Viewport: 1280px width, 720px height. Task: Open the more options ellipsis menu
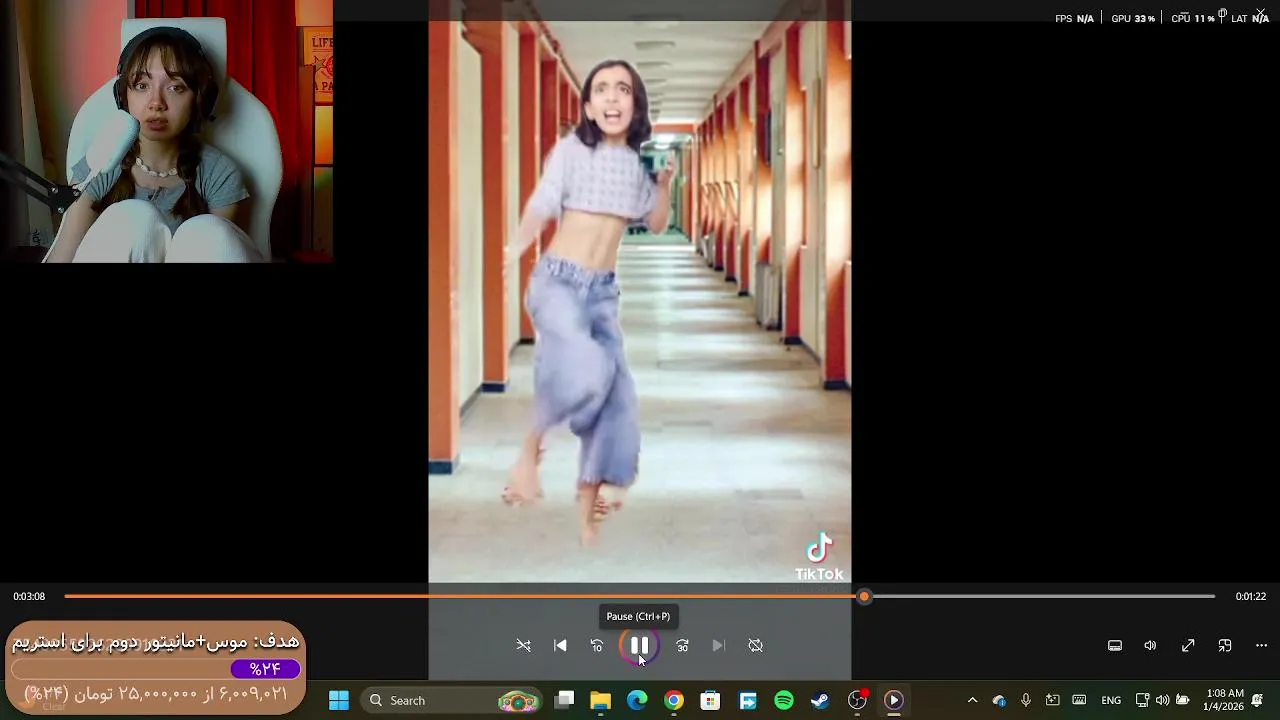pyautogui.click(x=1261, y=646)
